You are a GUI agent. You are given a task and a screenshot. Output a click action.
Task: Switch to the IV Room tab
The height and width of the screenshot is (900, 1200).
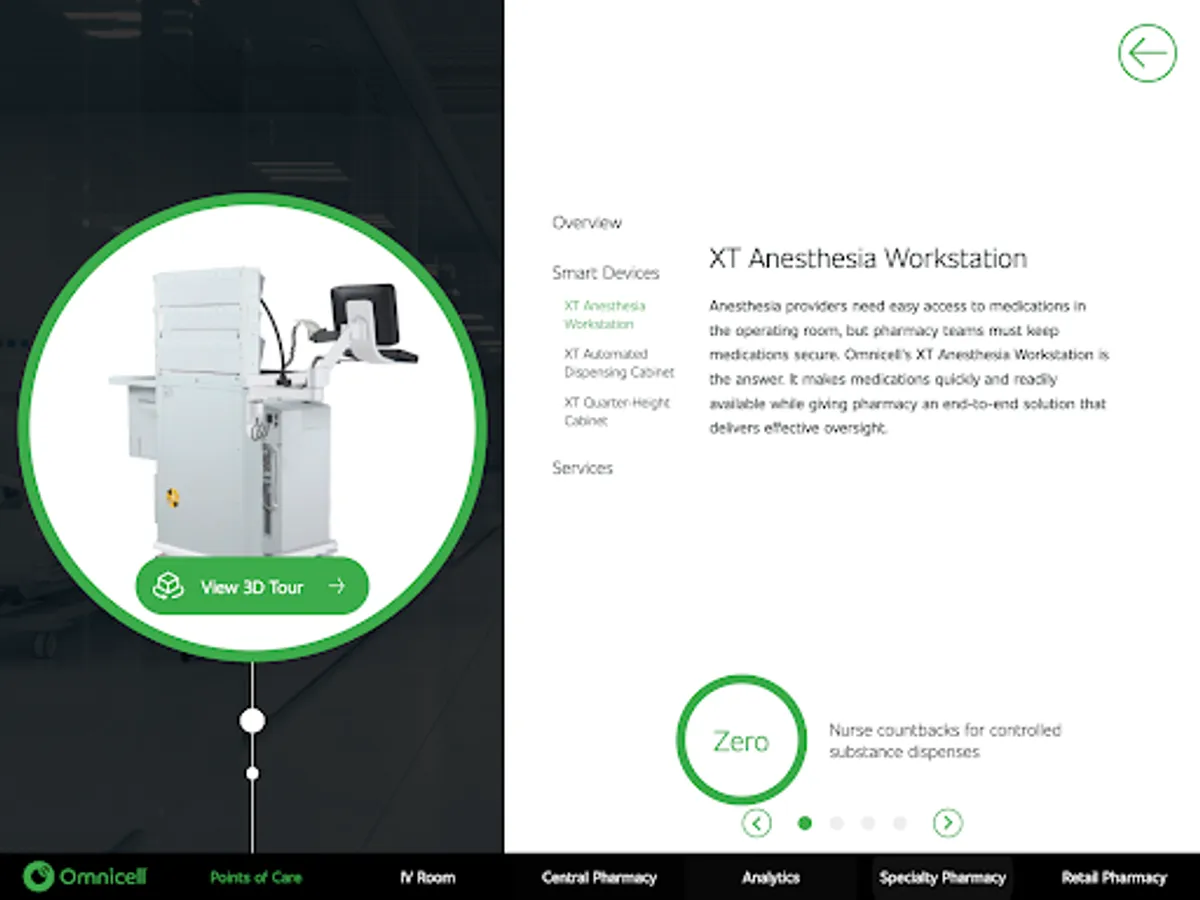point(428,877)
